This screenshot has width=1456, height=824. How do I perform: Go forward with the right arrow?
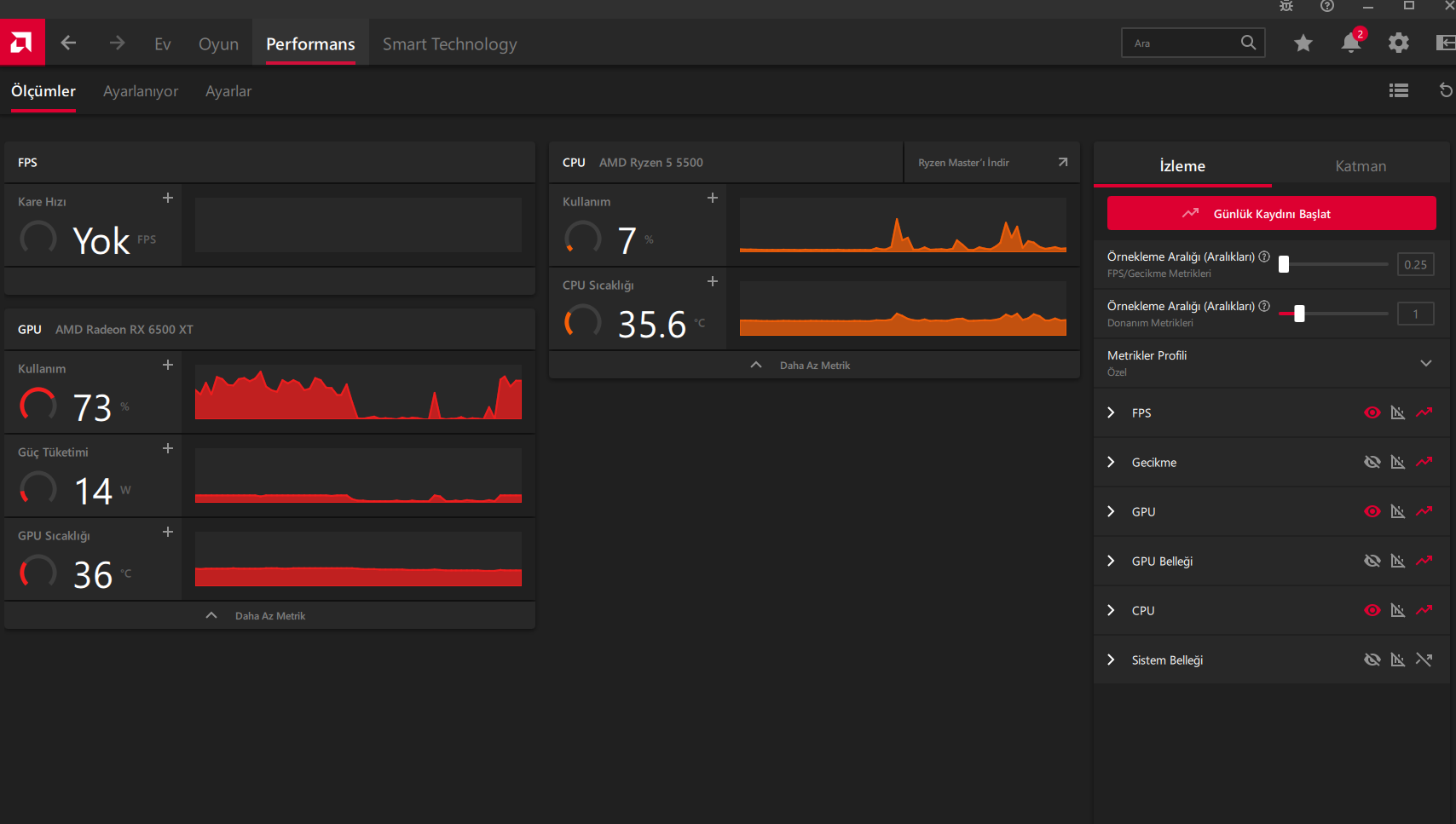point(117,43)
